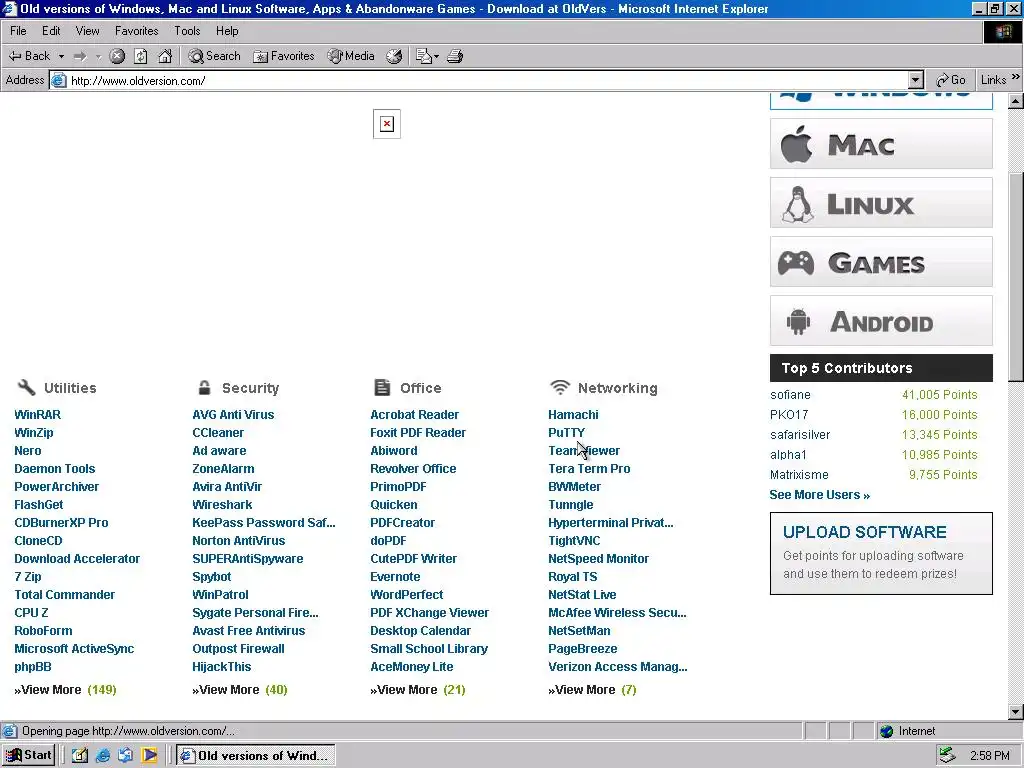Select the Games controller platform button

tap(881, 262)
